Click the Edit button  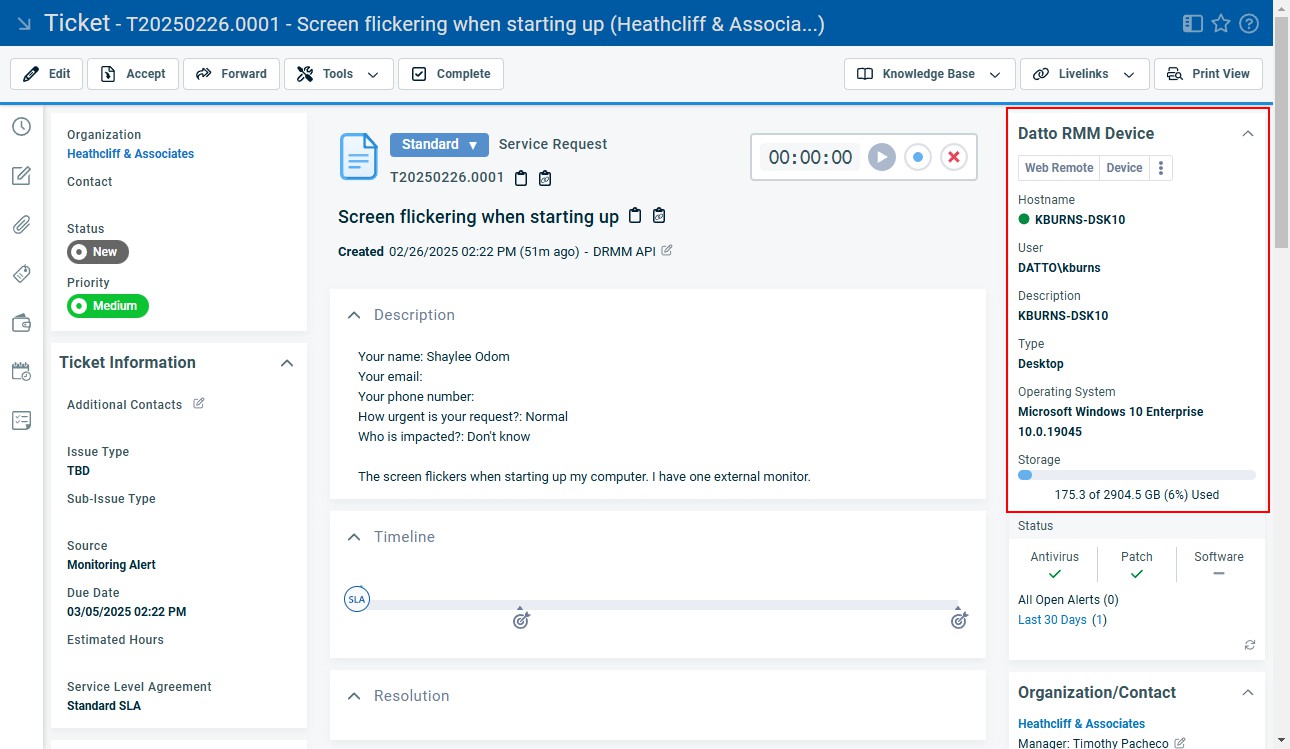click(x=46, y=74)
